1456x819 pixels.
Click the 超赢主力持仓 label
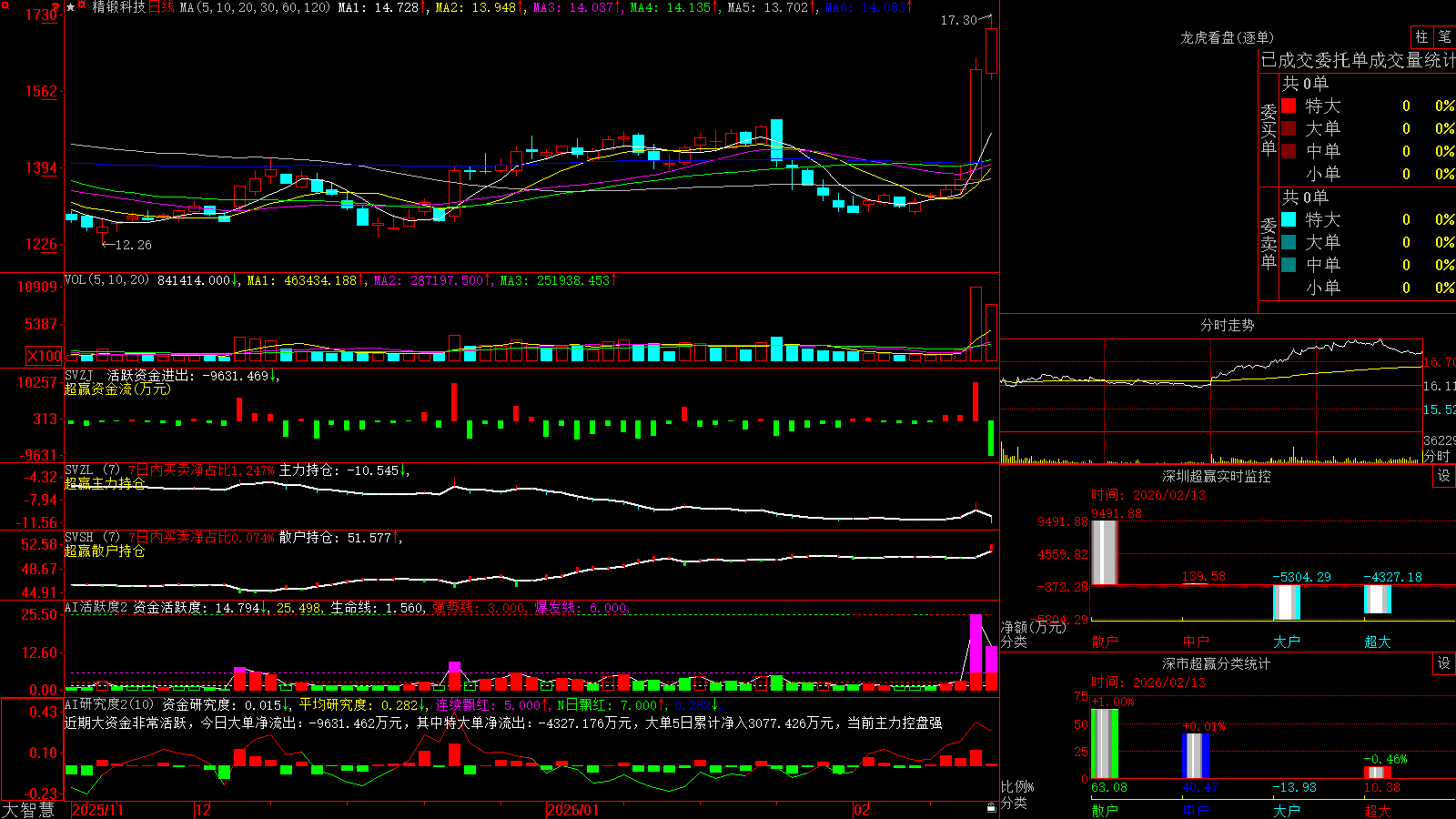[x=105, y=483]
